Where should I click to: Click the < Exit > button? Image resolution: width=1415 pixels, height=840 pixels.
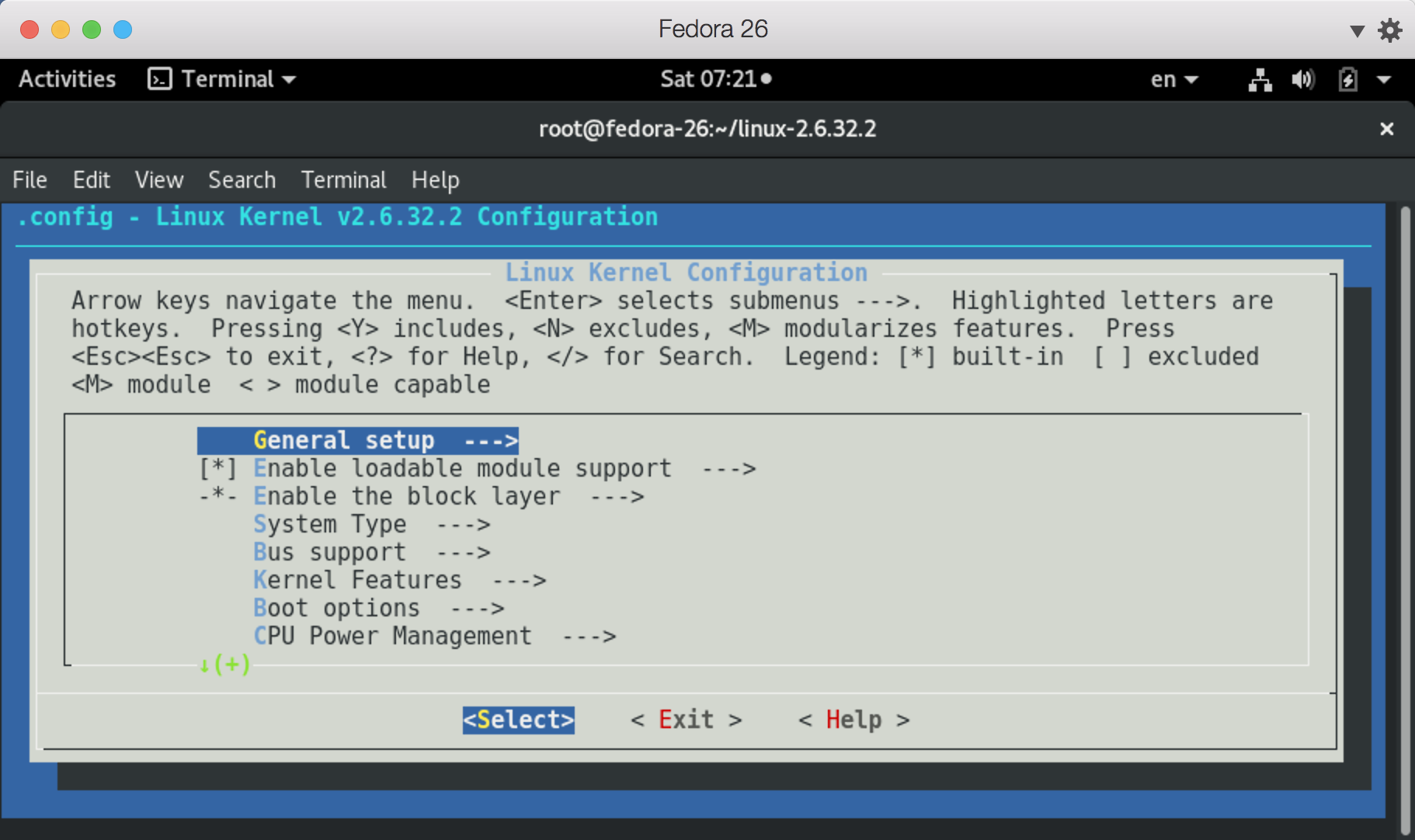coord(686,720)
